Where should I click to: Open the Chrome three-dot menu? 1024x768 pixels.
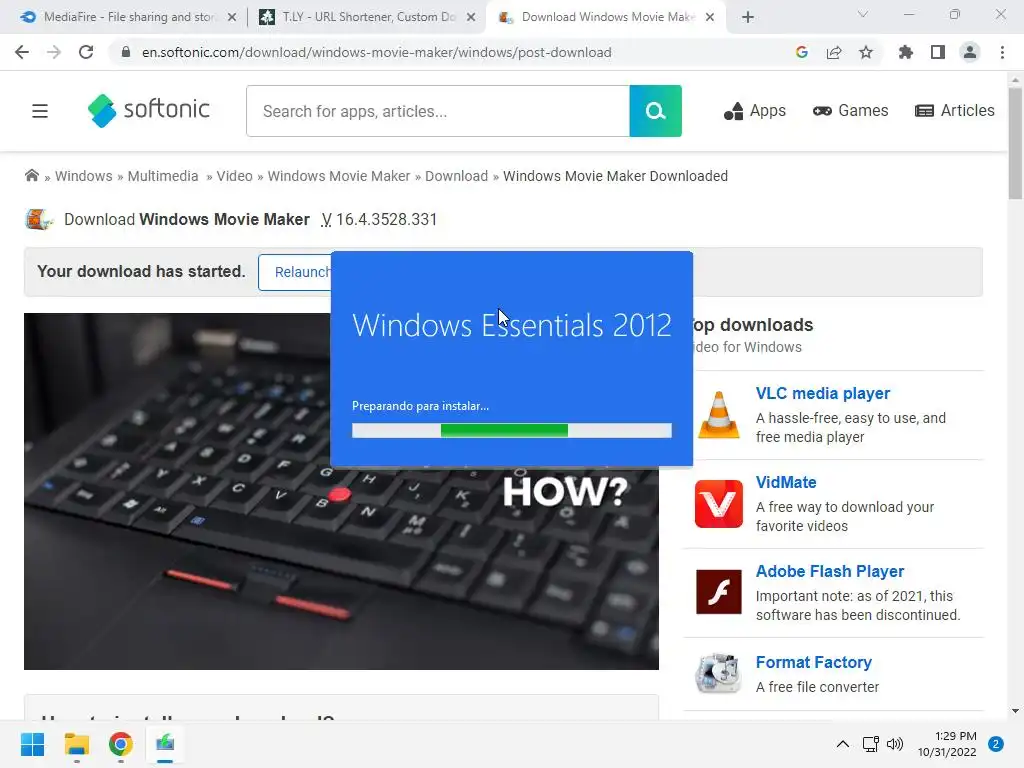(x=1002, y=52)
